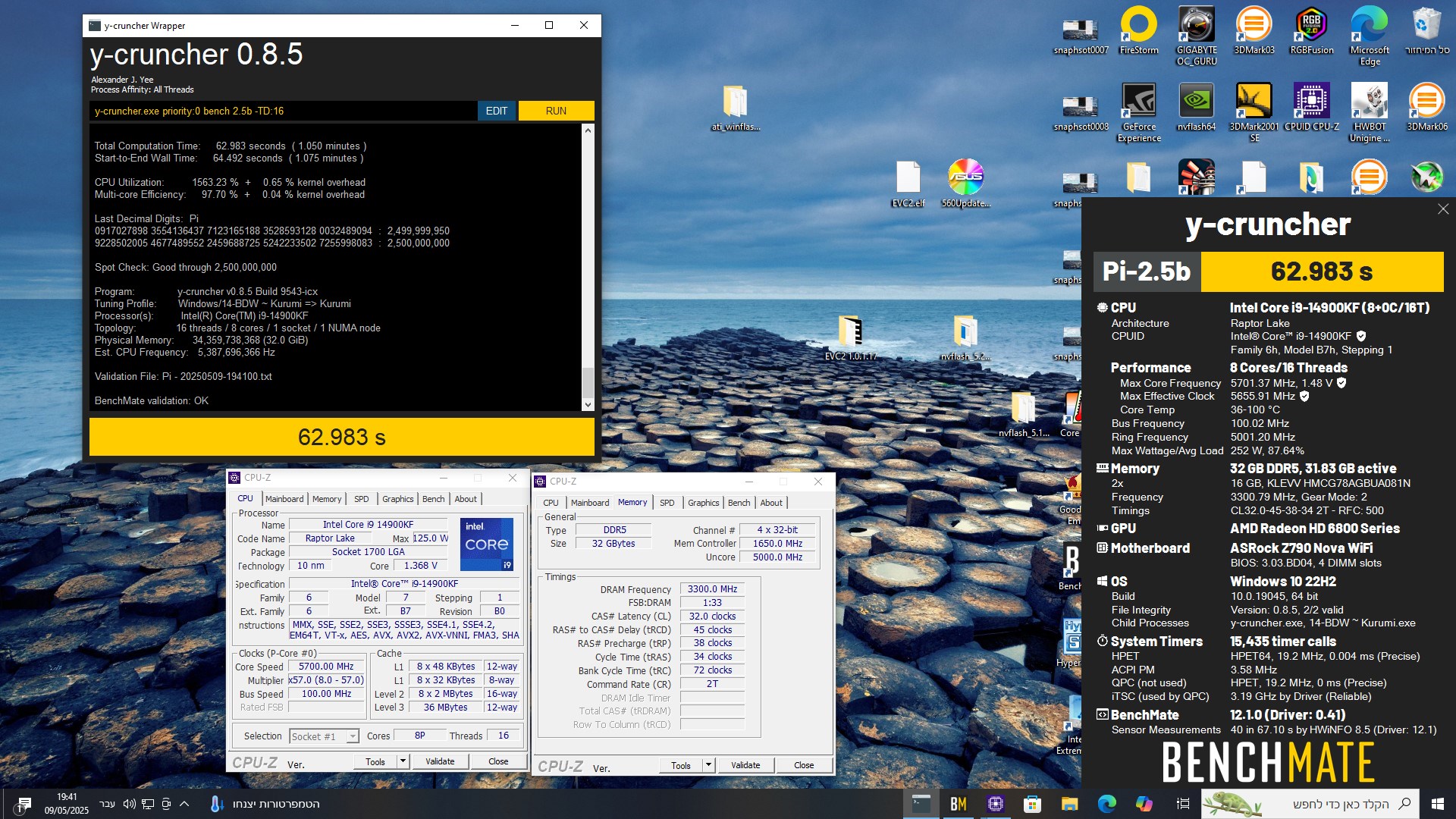
Task: Open the GeForce Experience shortcut
Action: click(x=1138, y=112)
